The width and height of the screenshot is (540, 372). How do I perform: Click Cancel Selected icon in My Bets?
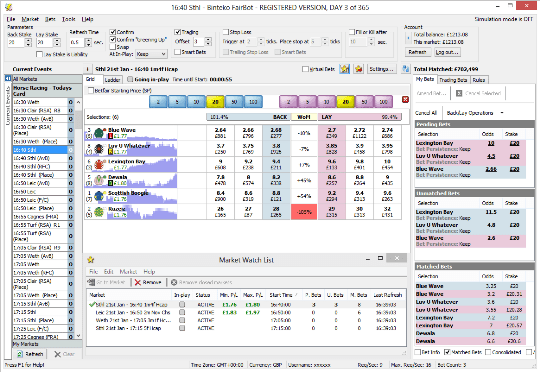click(x=459, y=93)
